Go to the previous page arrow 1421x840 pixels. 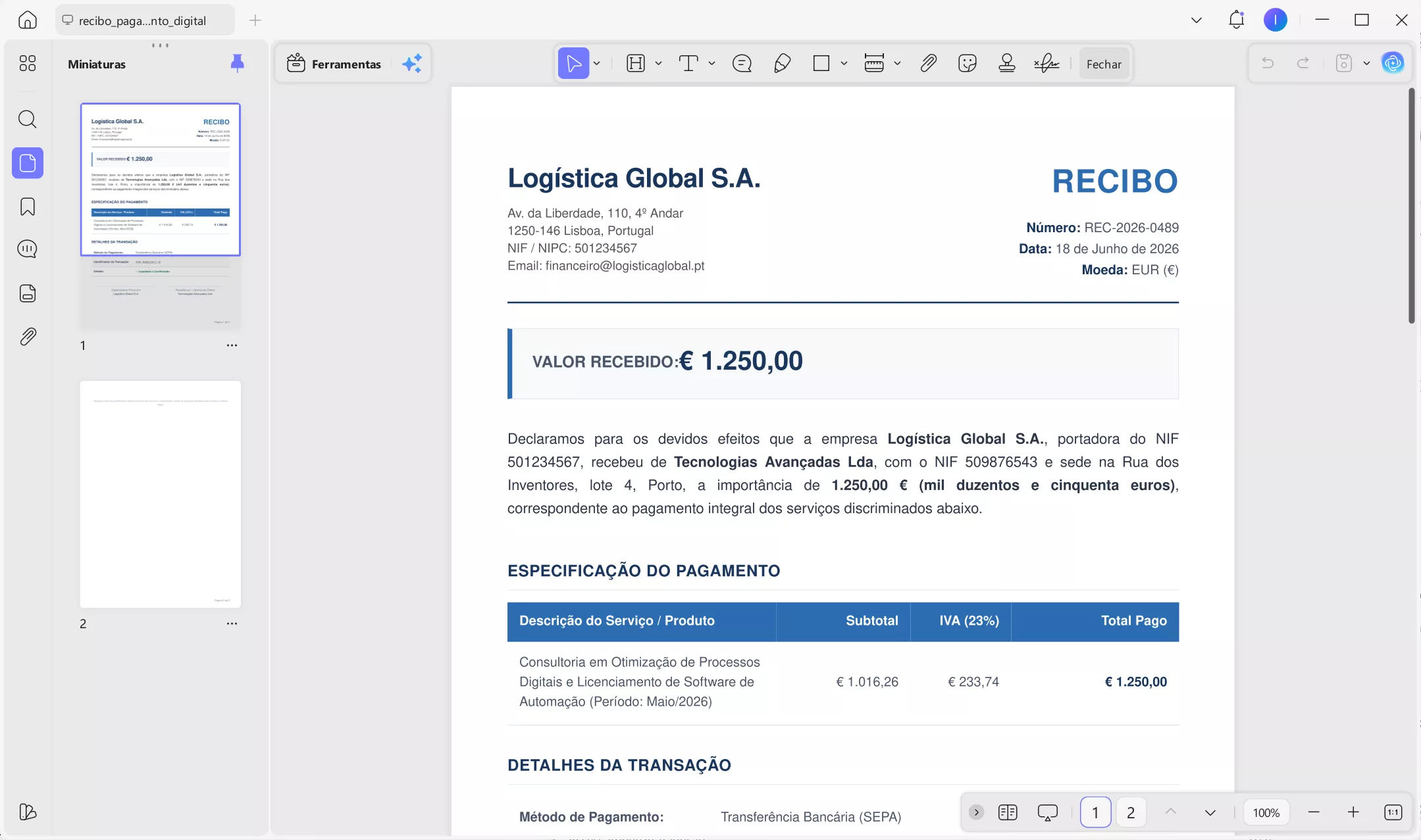point(1170,812)
